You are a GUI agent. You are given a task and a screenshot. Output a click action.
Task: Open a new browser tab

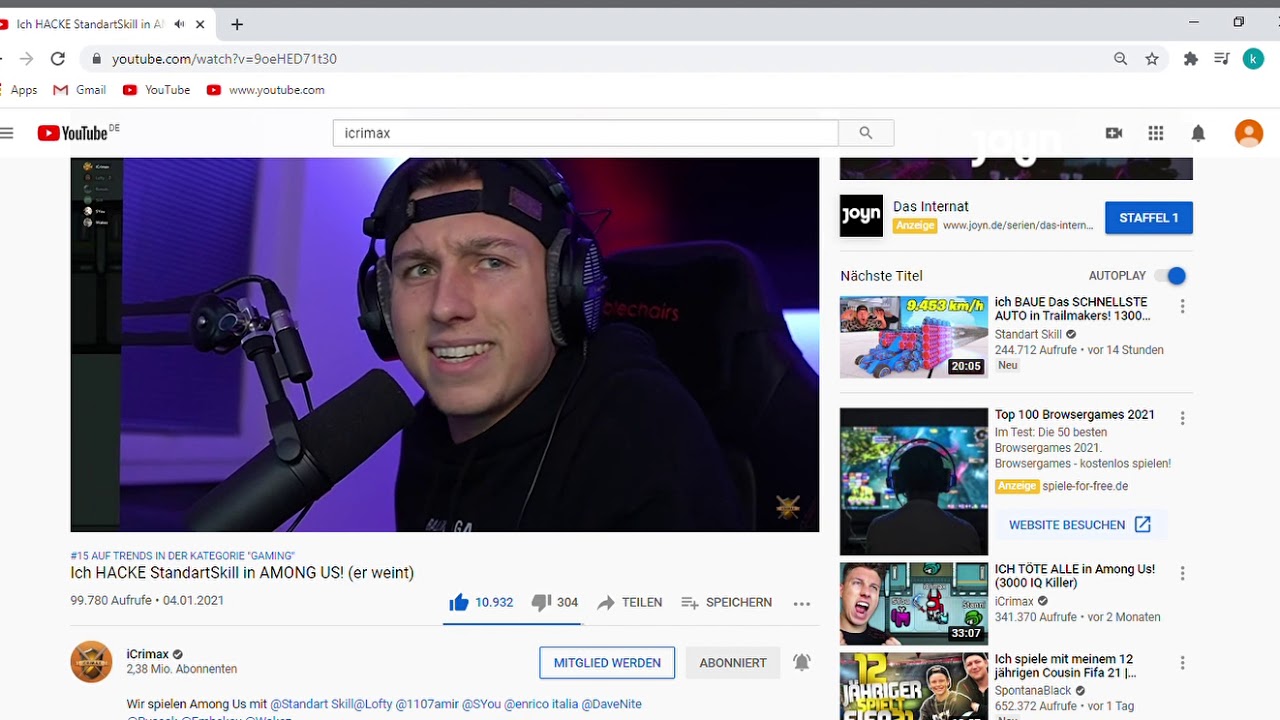point(237,24)
